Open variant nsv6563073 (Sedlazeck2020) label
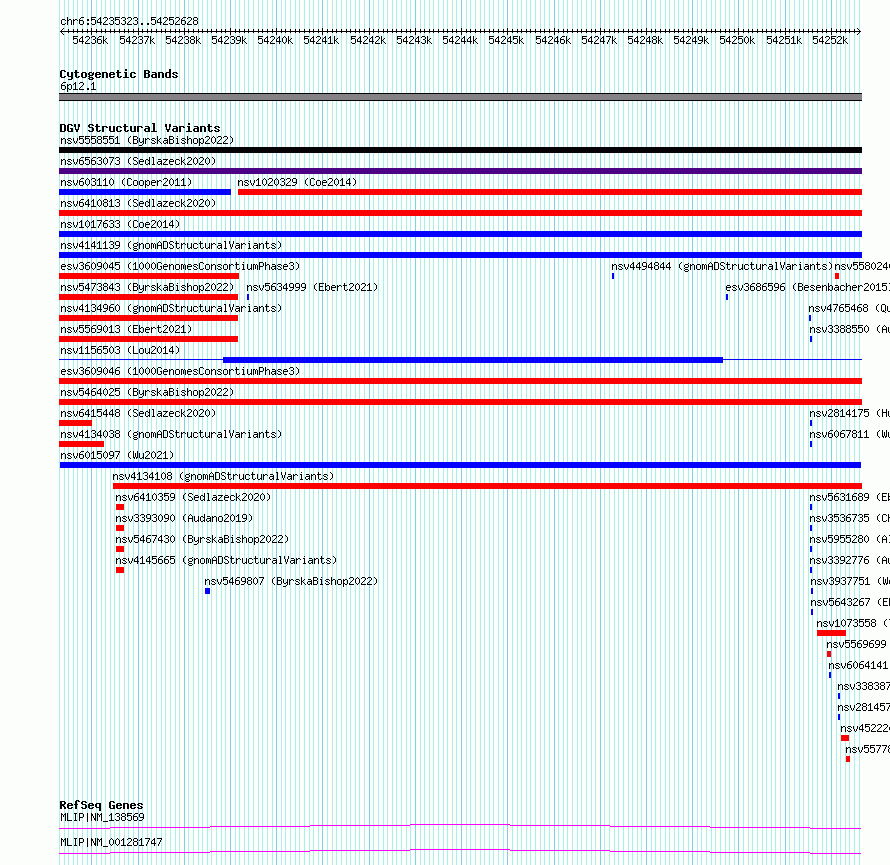 138,161
